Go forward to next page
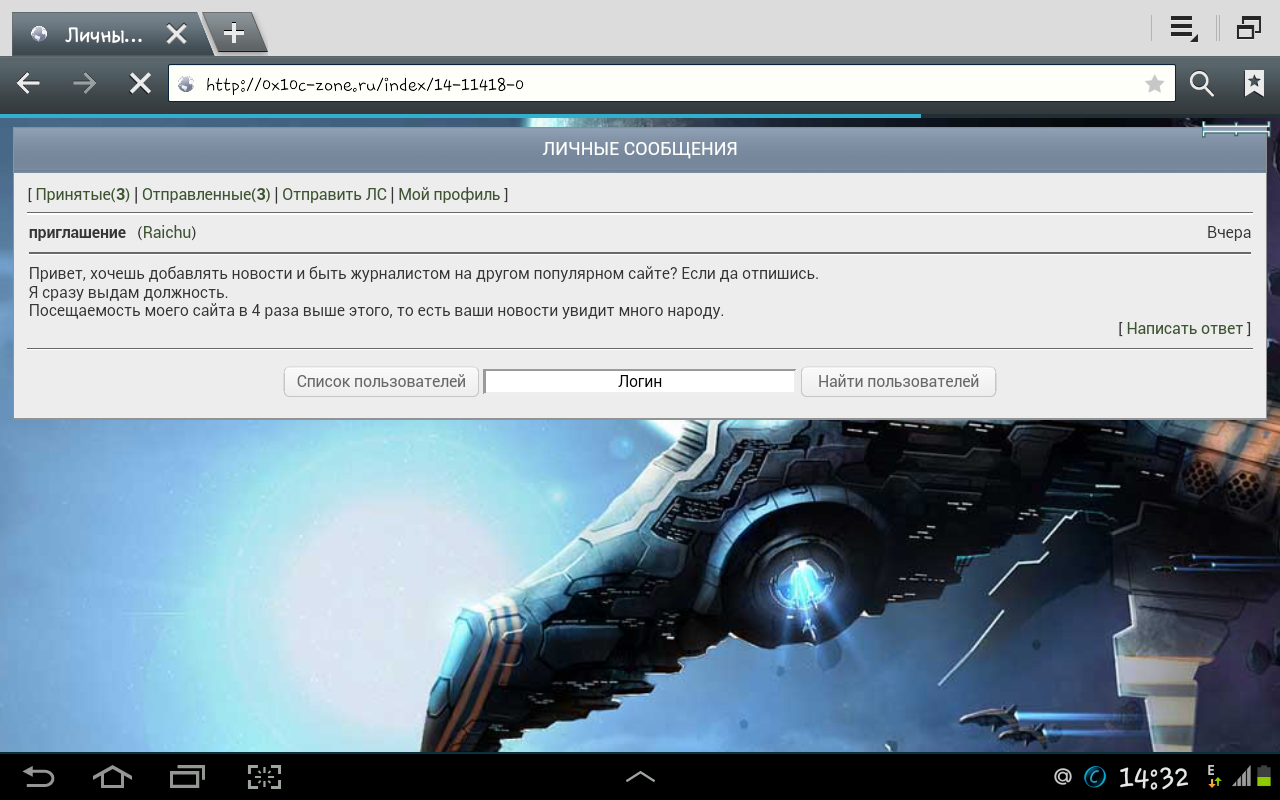Viewport: 1280px width, 800px height. pyautogui.click(x=85, y=84)
